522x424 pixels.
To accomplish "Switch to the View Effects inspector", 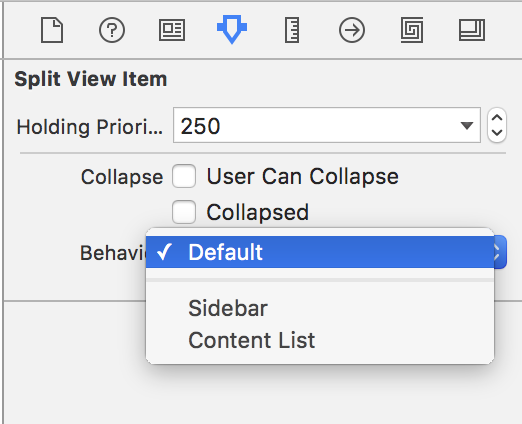I will point(472,30).
